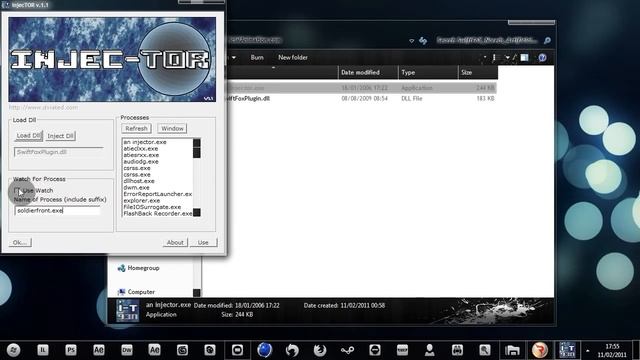The height and width of the screenshot is (360, 640).
Task: Sort by Type column header
Action: point(428,72)
